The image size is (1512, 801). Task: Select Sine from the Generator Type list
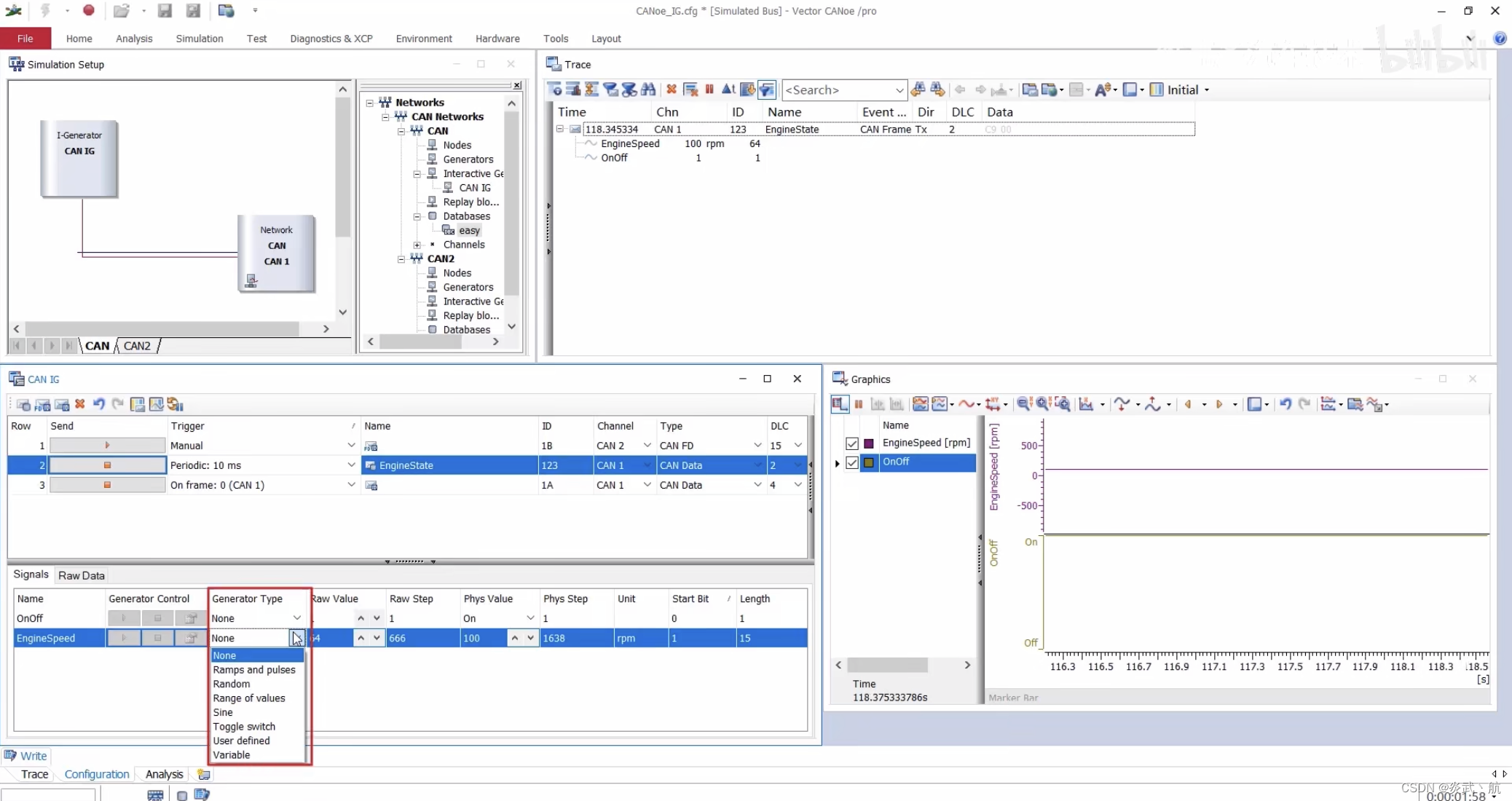click(x=223, y=712)
